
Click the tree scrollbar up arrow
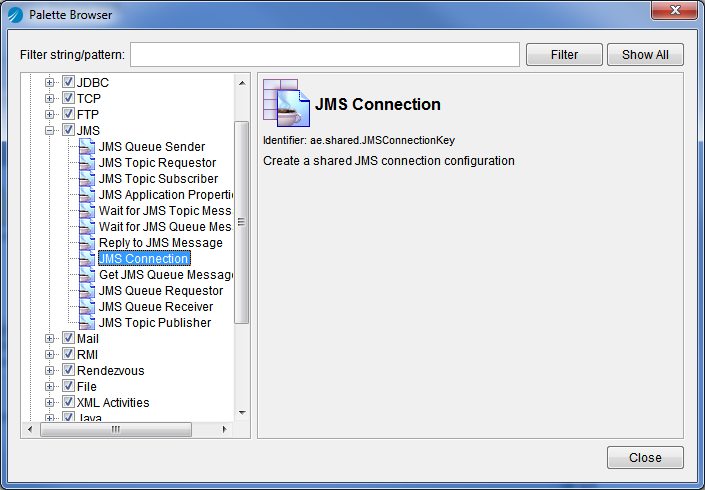pos(242,83)
